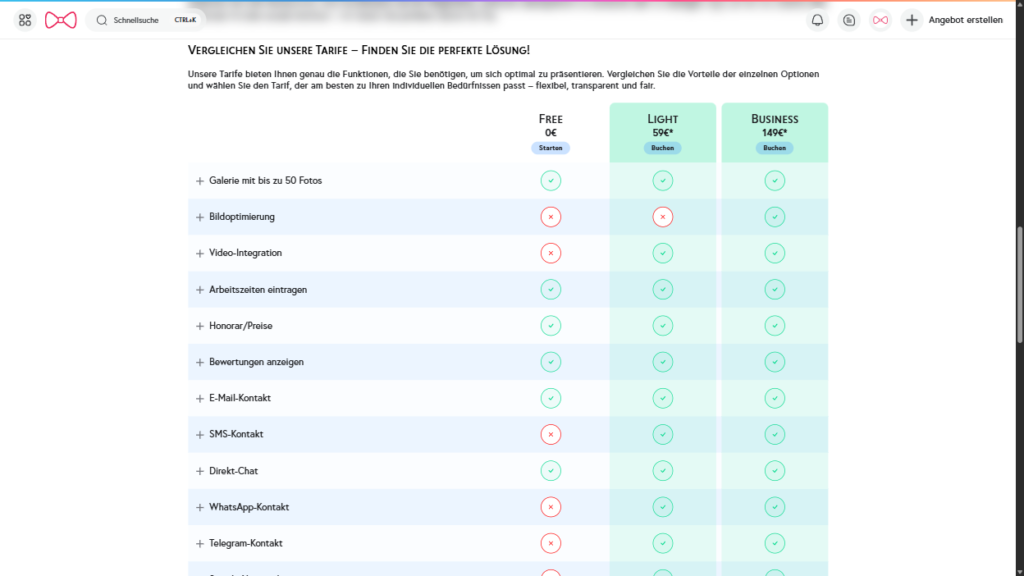Expand the Galerie mit bis zu 50 Fotos row

coord(200,181)
